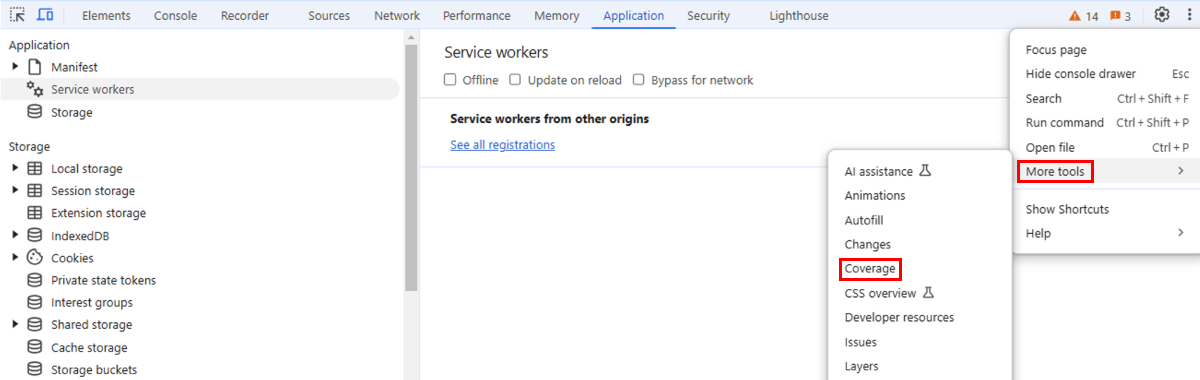Select the Service workers tree row label
Viewport: 1200px width, 380px height.
click(92, 89)
